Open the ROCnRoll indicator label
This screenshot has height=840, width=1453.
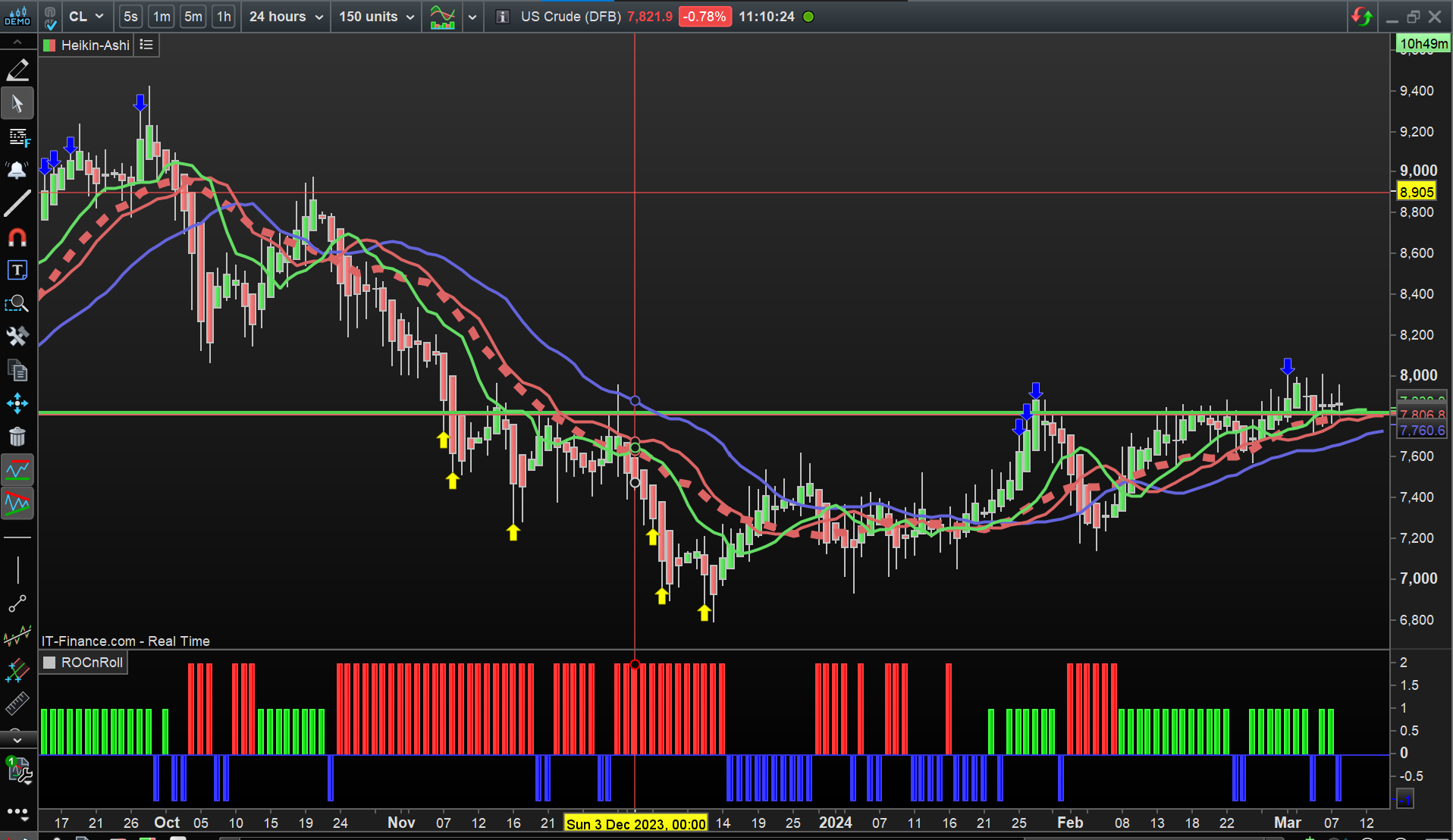point(92,663)
